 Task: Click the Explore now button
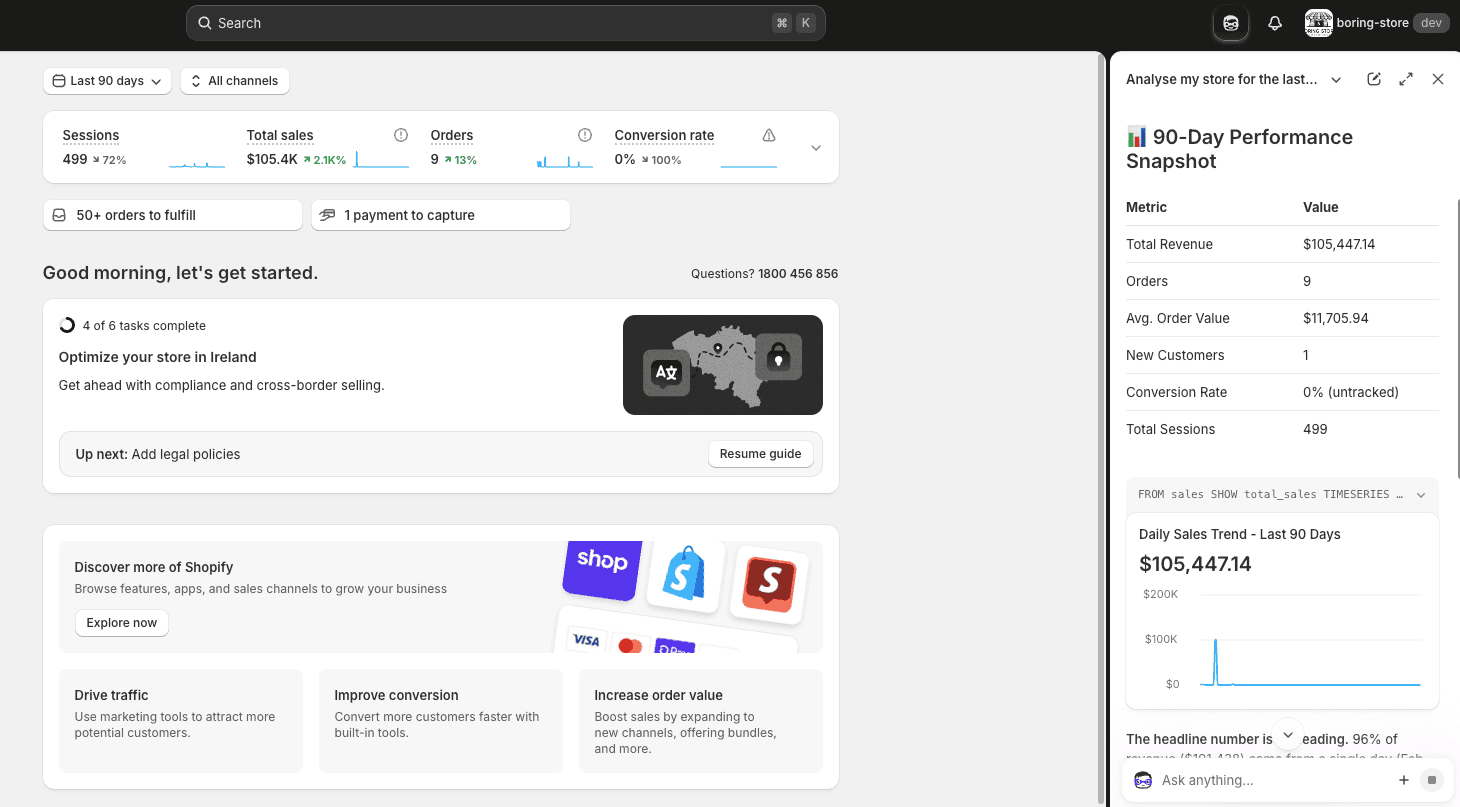click(x=122, y=623)
